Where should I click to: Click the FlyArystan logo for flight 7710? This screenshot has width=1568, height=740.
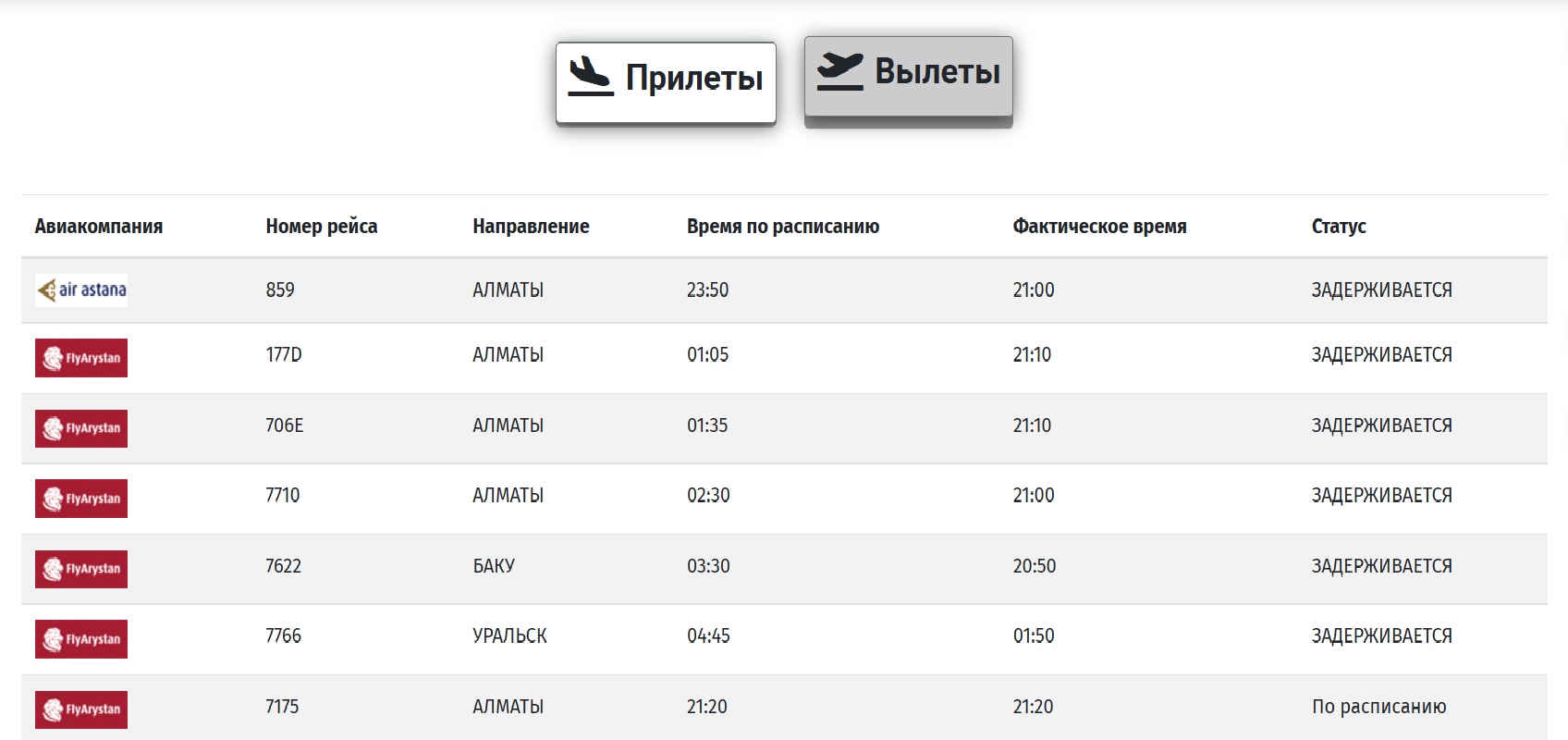[x=81, y=499]
